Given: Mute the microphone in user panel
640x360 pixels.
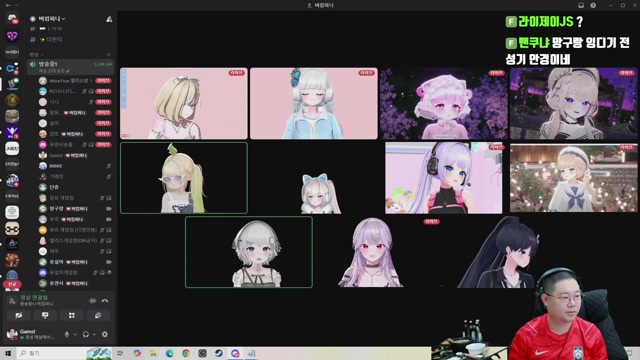Looking at the screenshot, I should [67, 334].
